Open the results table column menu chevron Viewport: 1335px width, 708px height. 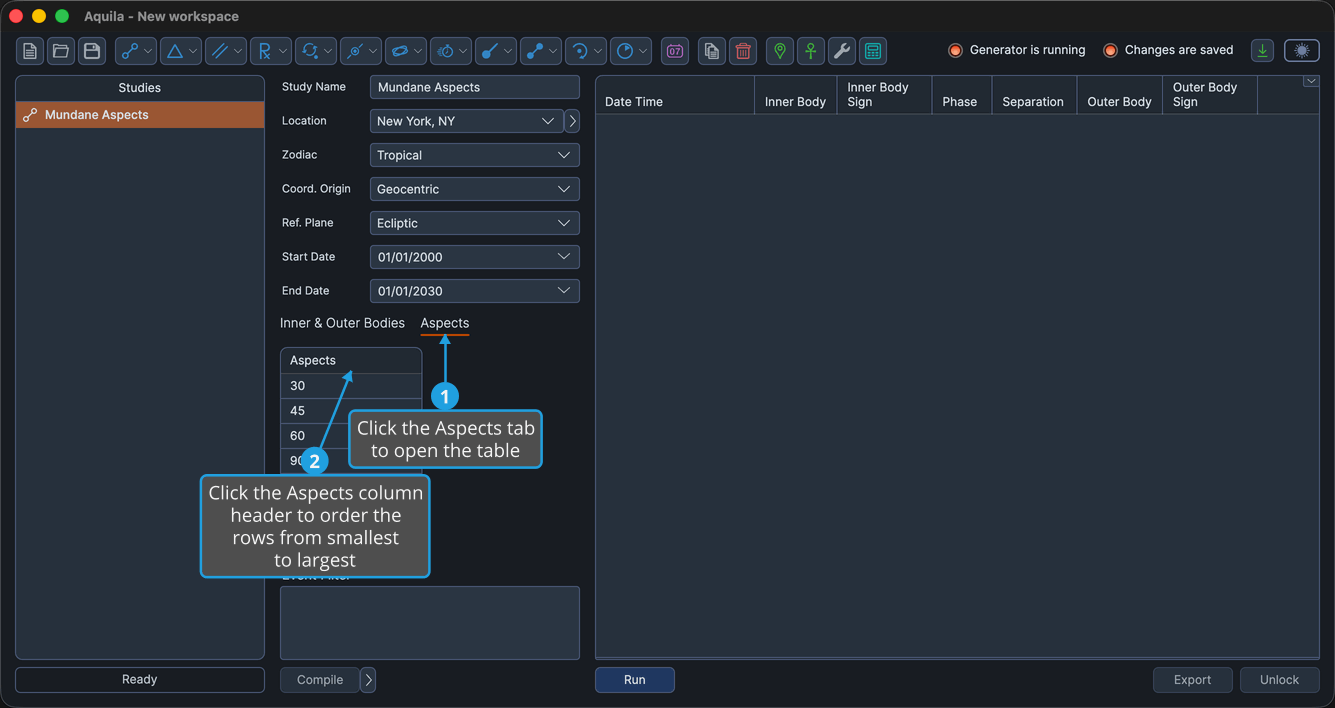point(1311,82)
